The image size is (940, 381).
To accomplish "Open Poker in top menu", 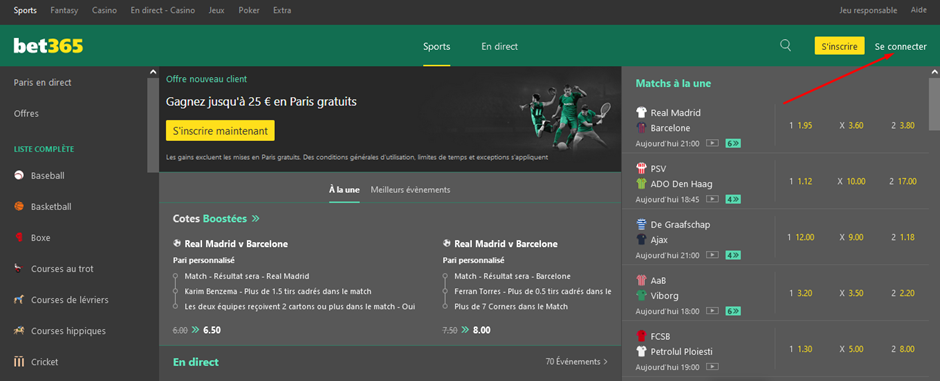I will pyautogui.click(x=249, y=10).
